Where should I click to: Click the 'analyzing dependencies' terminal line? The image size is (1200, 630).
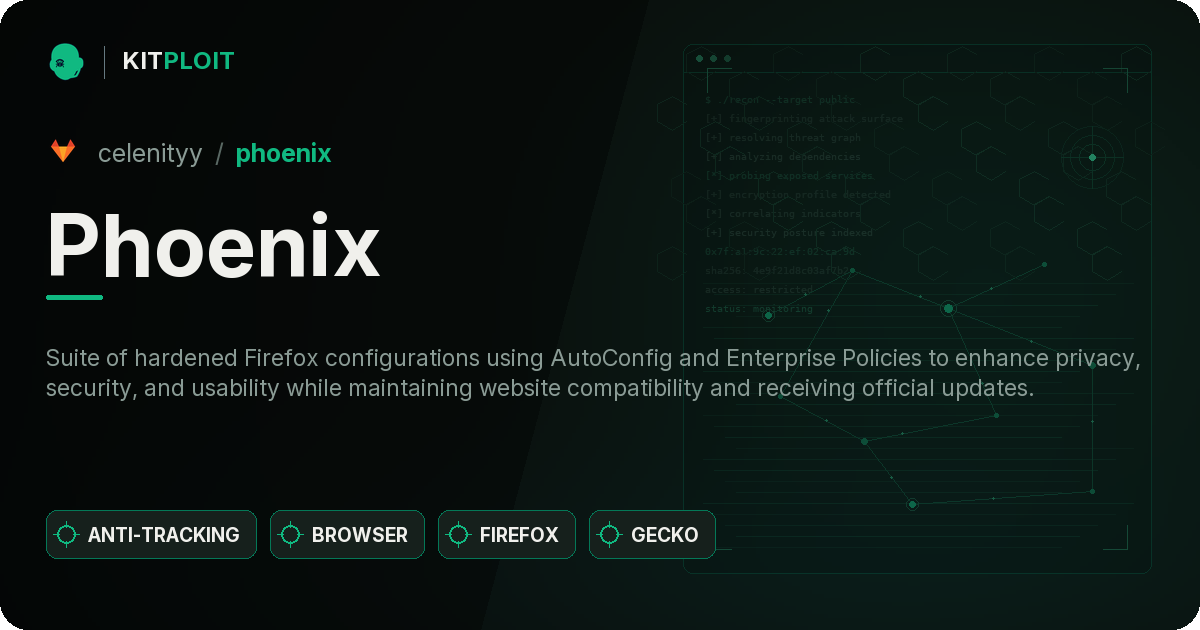pos(783,157)
